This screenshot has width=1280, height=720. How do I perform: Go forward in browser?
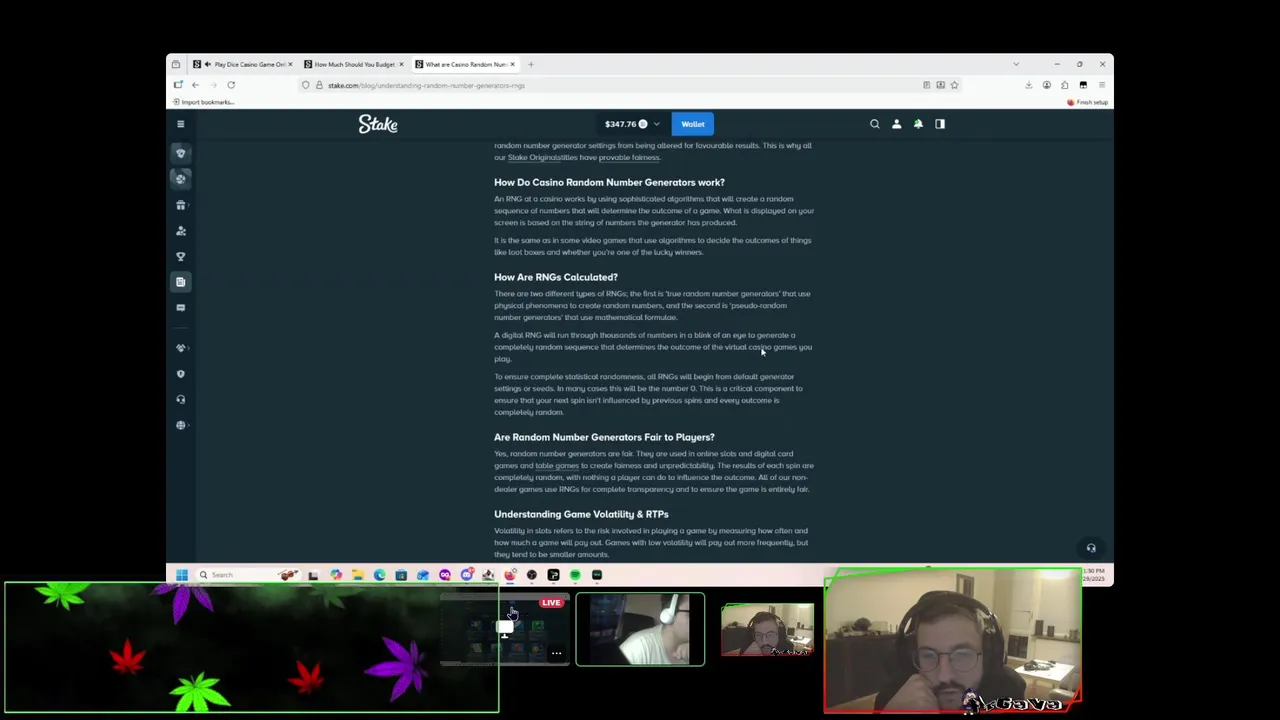click(x=212, y=85)
